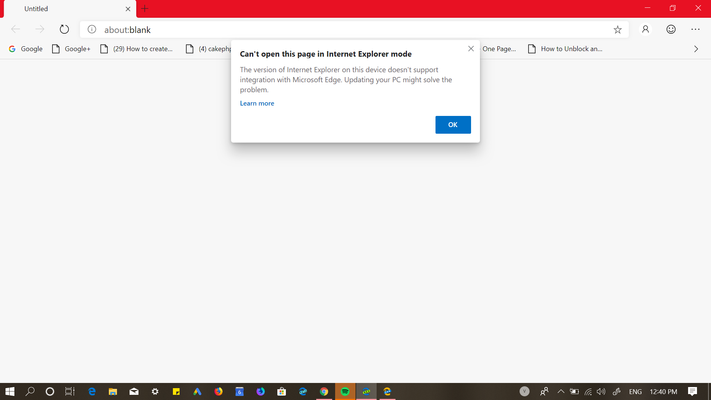Open Cortana circle icon

click(x=50, y=391)
